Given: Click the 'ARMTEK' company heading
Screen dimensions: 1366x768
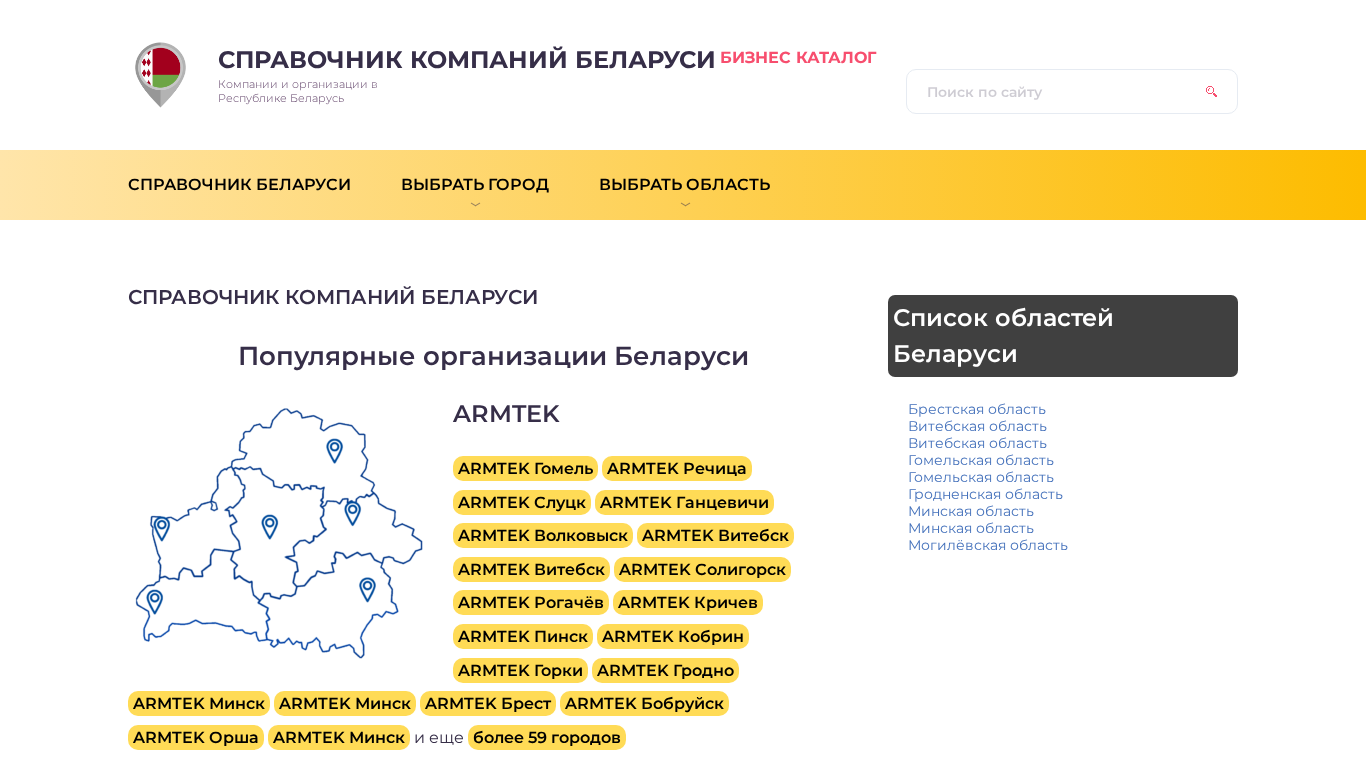Looking at the screenshot, I should pos(506,414).
